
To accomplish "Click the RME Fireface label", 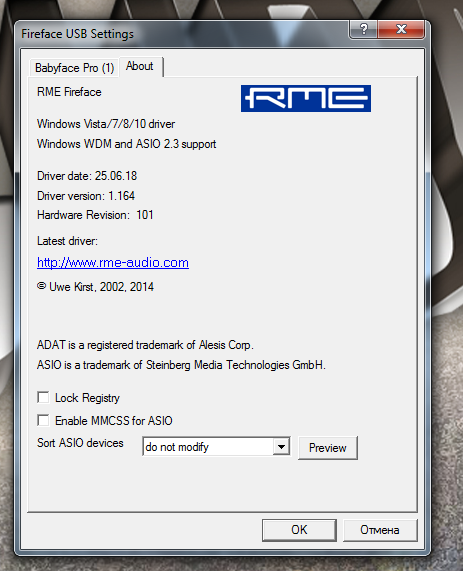I will pyautogui.click(x=69, y=92).
